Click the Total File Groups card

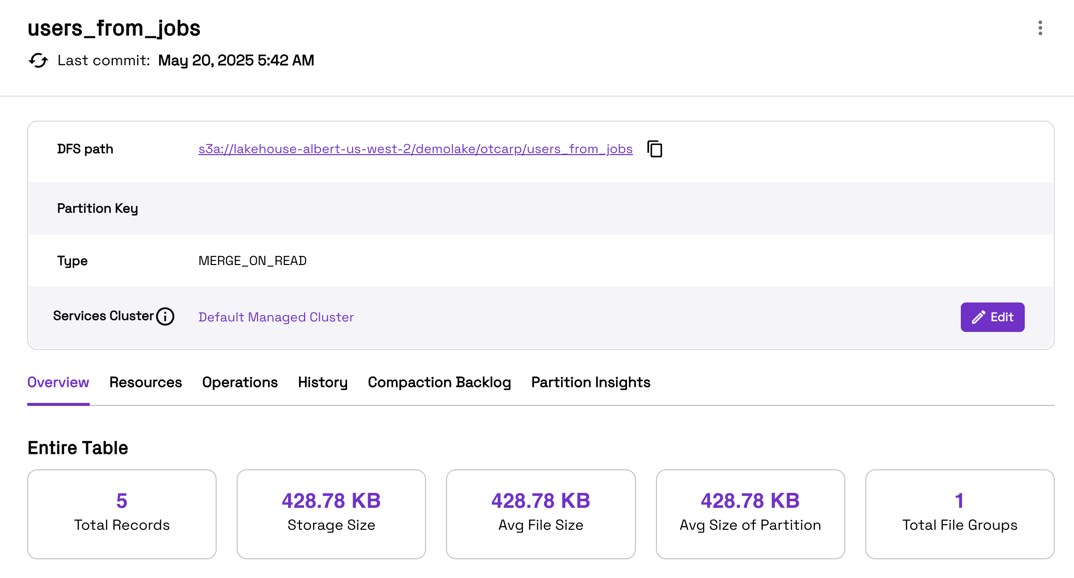[960, 514]
